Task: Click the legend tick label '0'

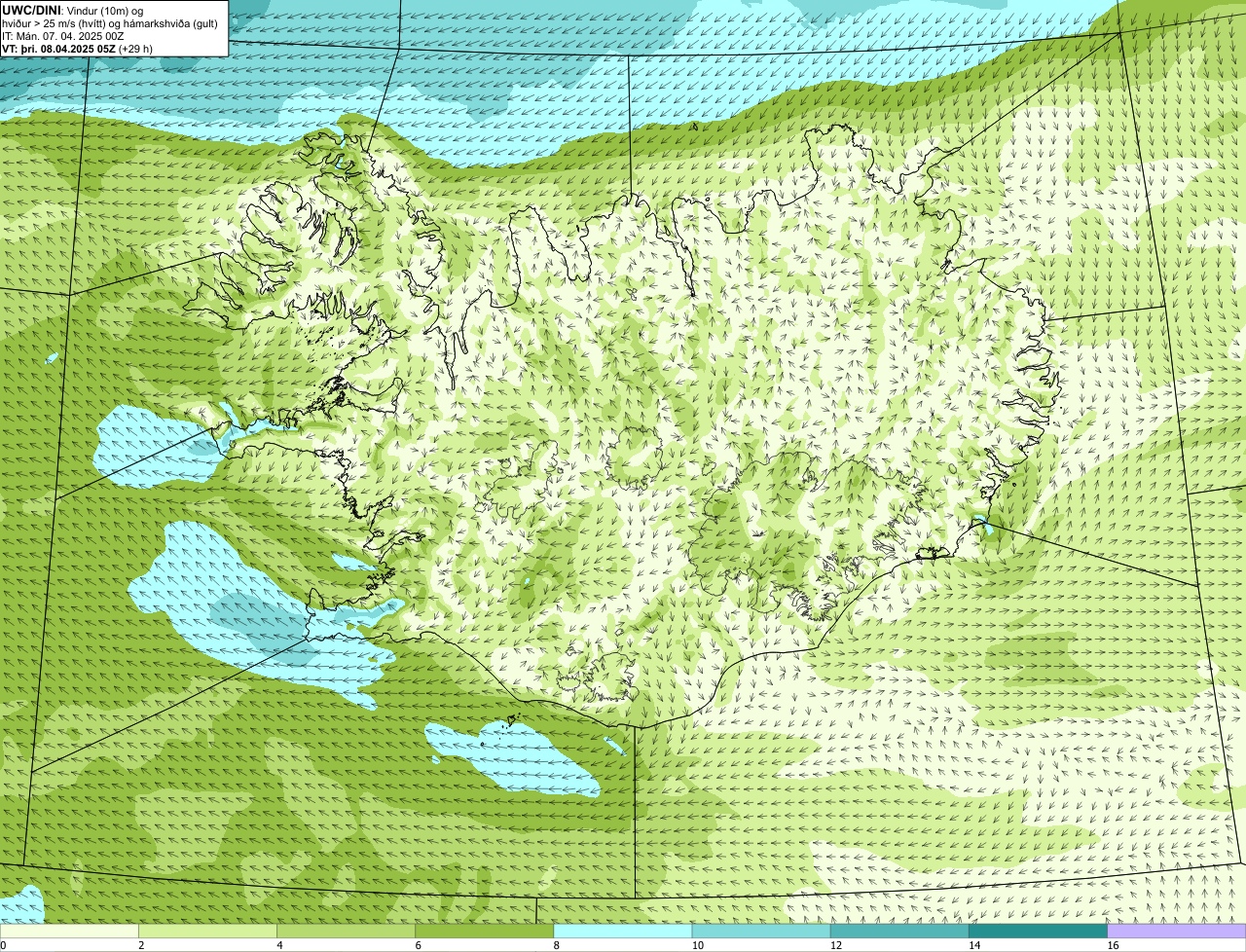Action: point(3,945)
